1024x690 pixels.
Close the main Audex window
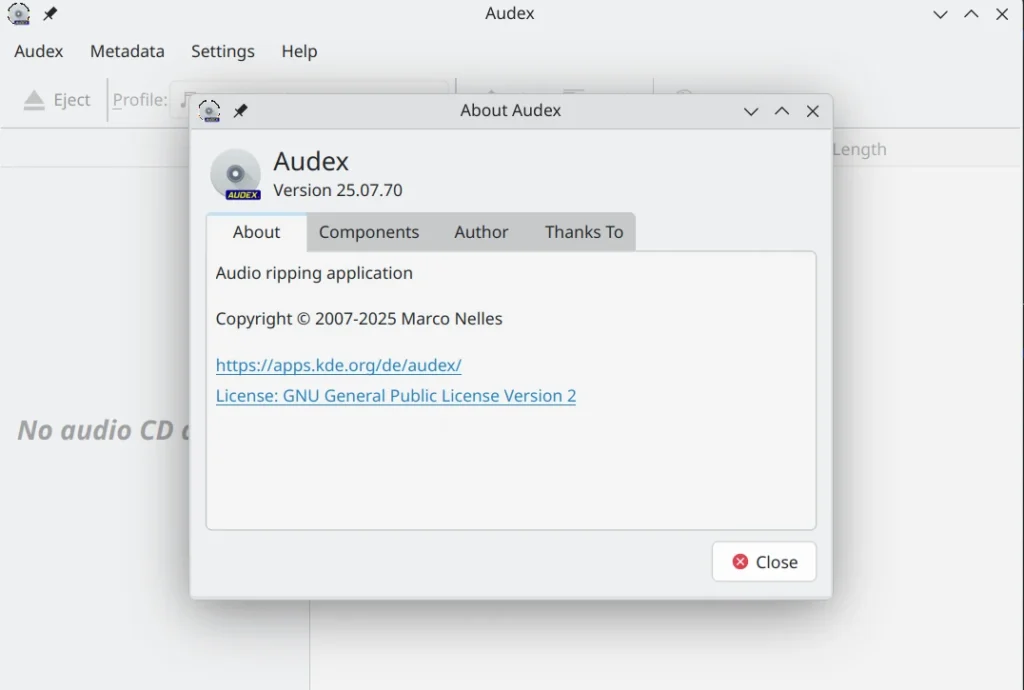(x=1002, y=14)
